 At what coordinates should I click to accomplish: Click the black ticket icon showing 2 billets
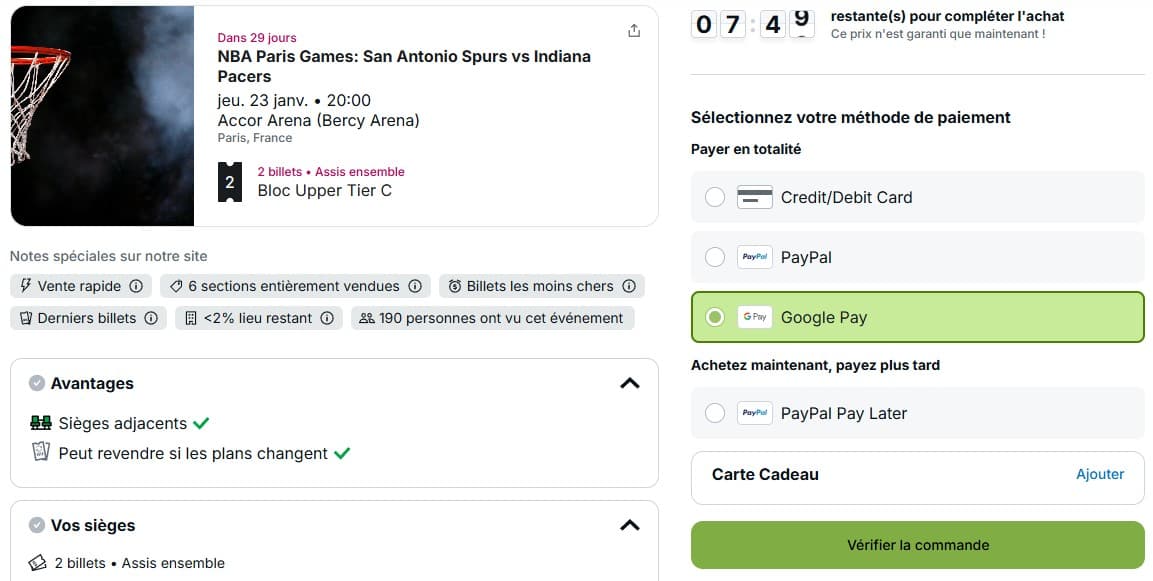tap(229, 182)
